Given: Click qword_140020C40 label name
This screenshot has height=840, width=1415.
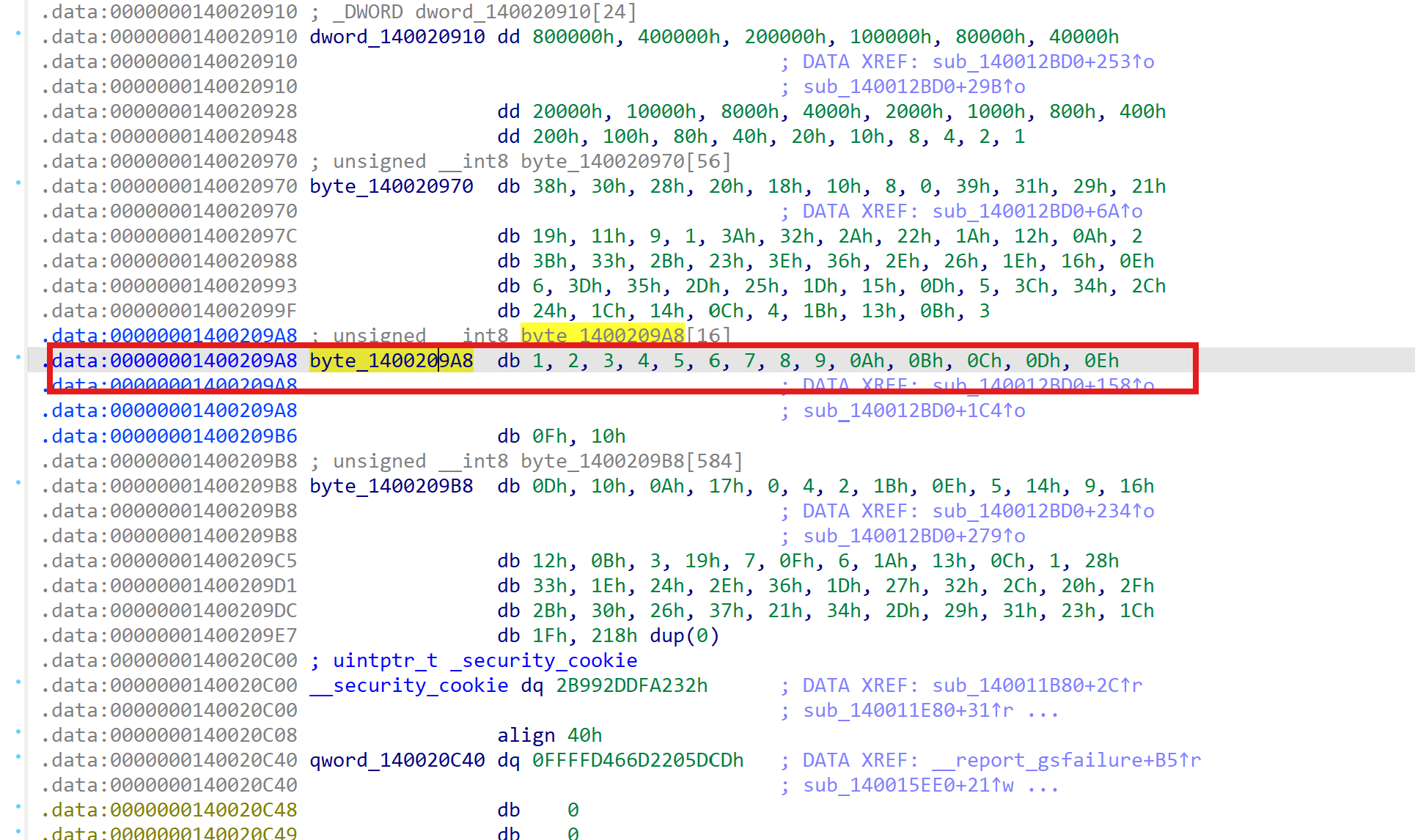Looking at the screenshot, I should [x=397, y=760].
